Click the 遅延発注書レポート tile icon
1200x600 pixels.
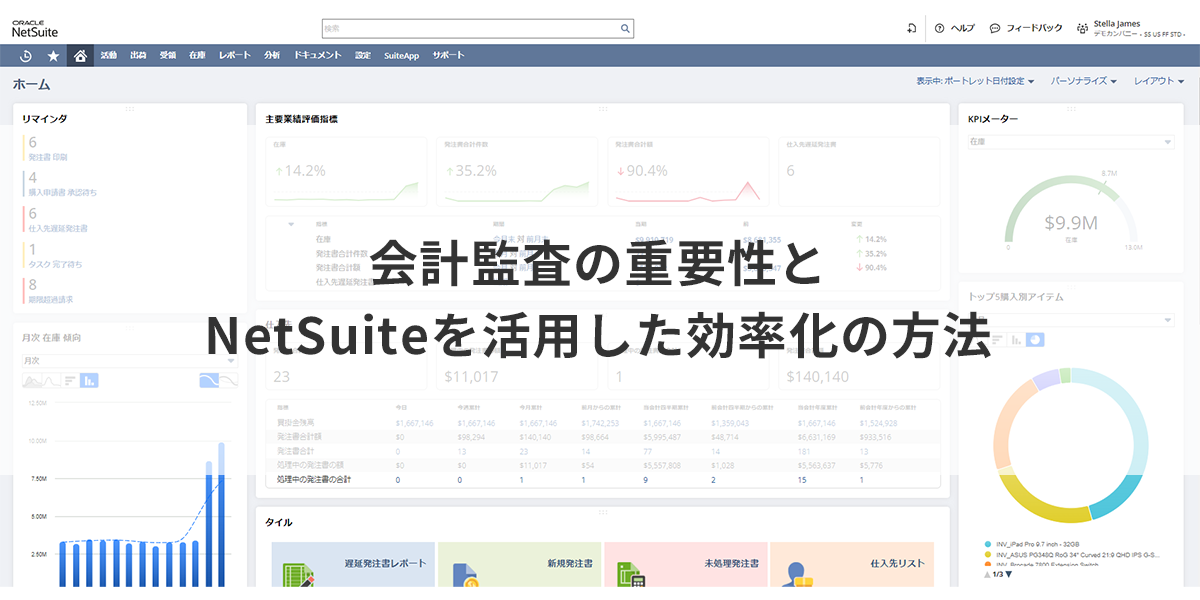(x=299, y=576)
